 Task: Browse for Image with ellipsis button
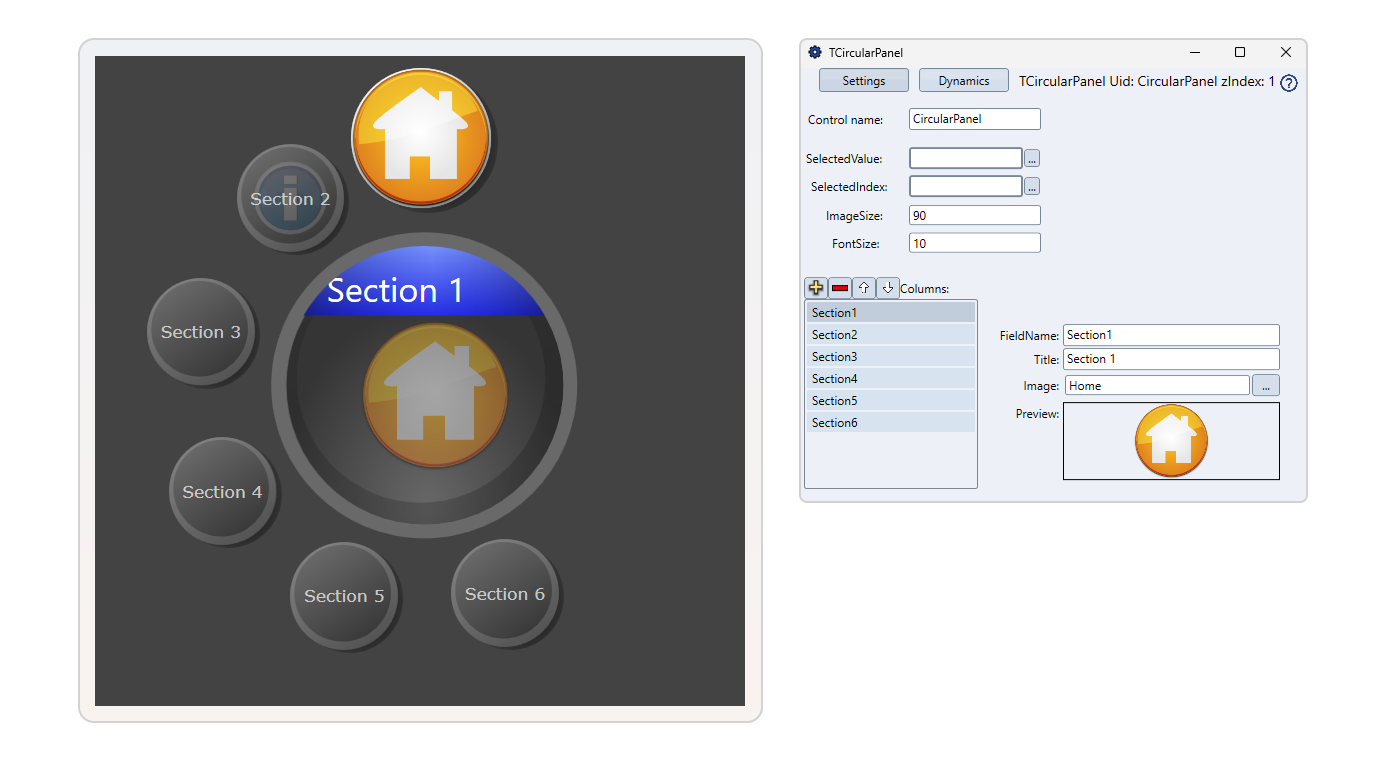point(1265,386)
